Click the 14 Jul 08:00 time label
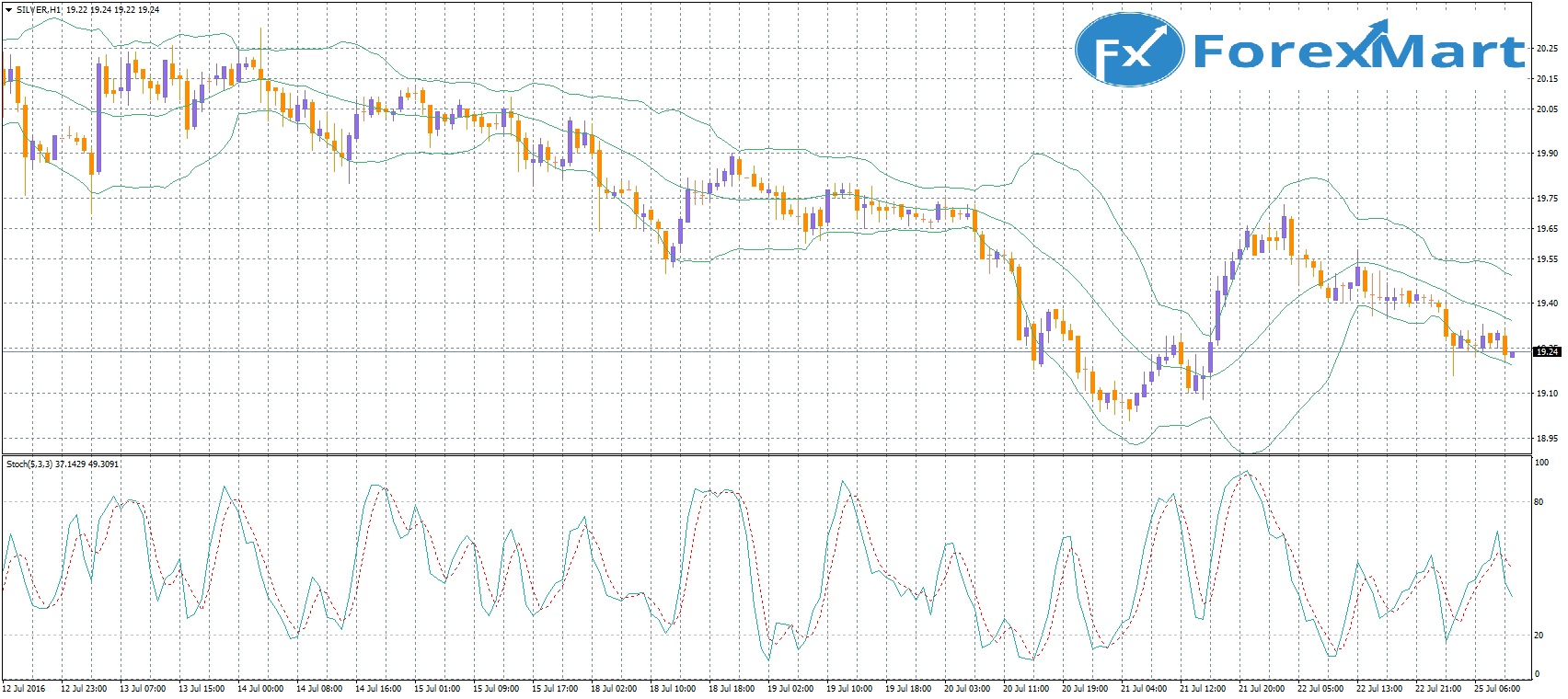The height and width of the screenshot is (699, 1568). (319, 688)
